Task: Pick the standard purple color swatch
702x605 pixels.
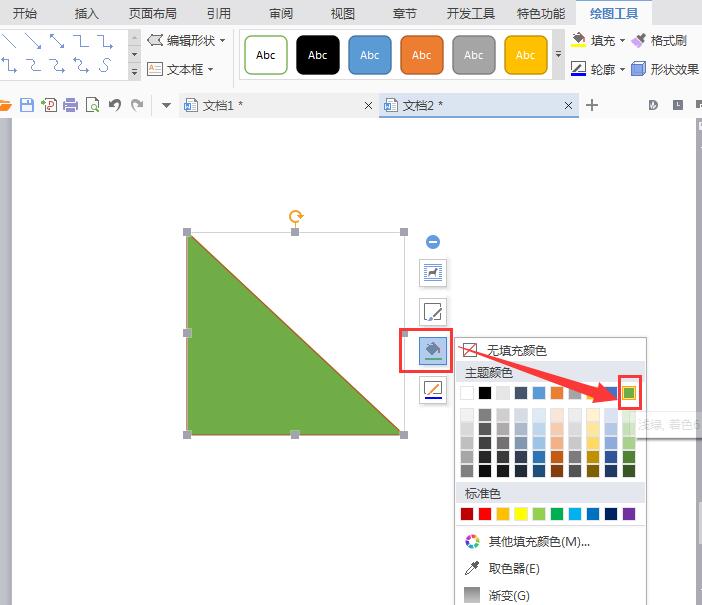Action: coord(629,514)
